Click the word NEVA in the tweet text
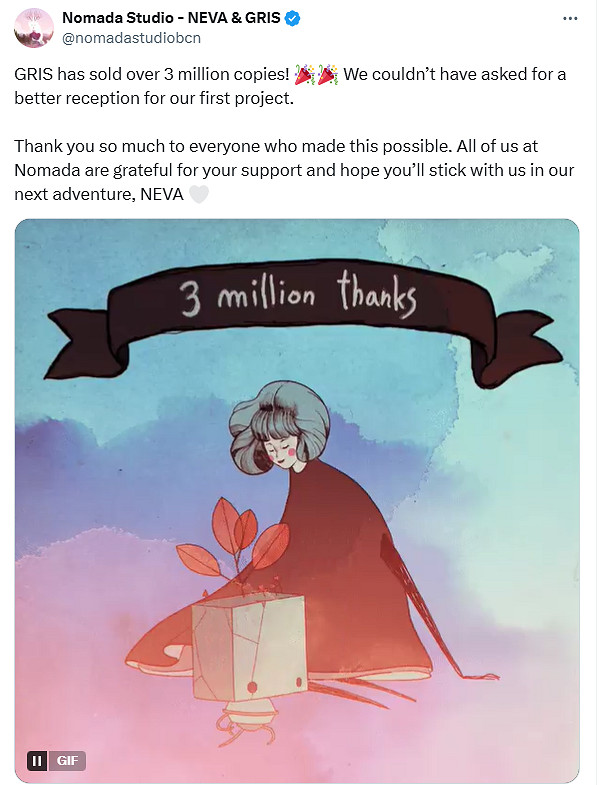The image size is (600, 785). (x=161, y=194)
